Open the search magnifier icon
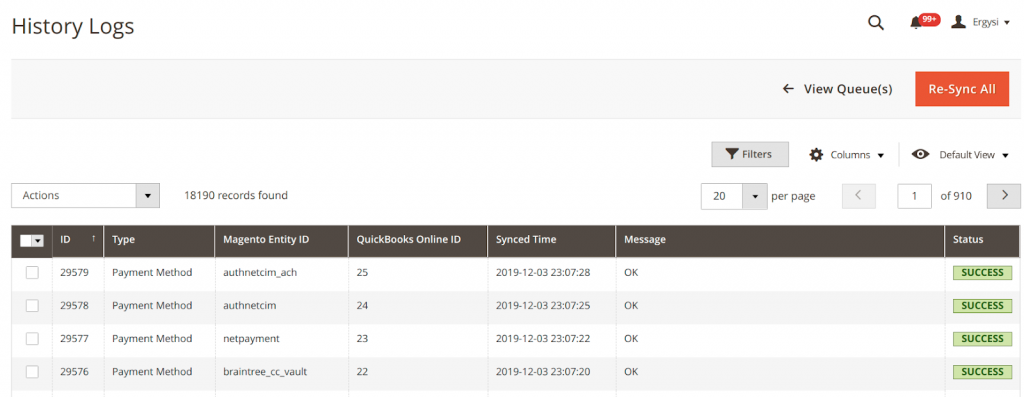This screenshot has width=1024, height=397. 875,23
